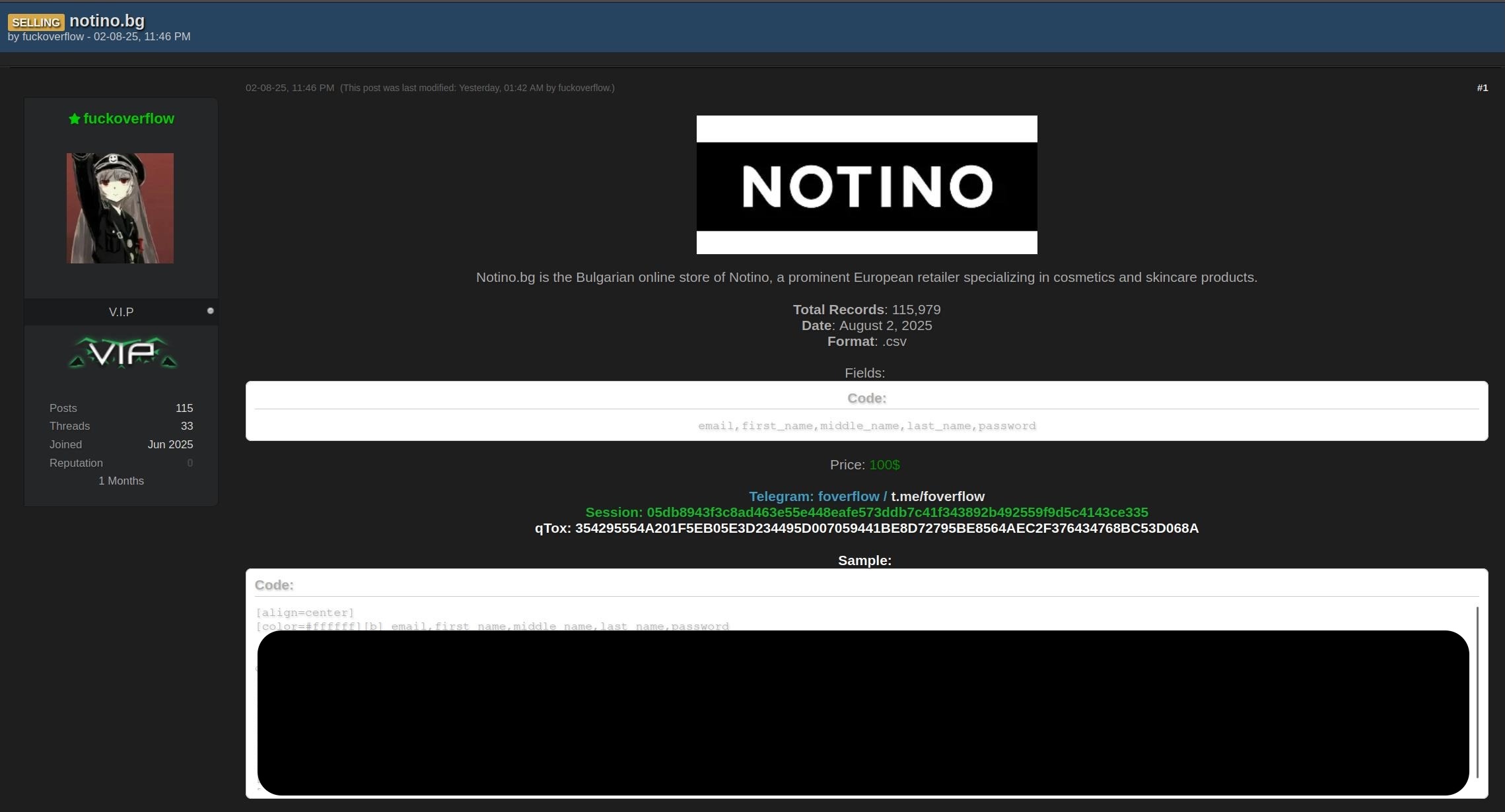Click the green Session ID line
Viewport: 1505px width, 812px height.
tap(866, 512)
